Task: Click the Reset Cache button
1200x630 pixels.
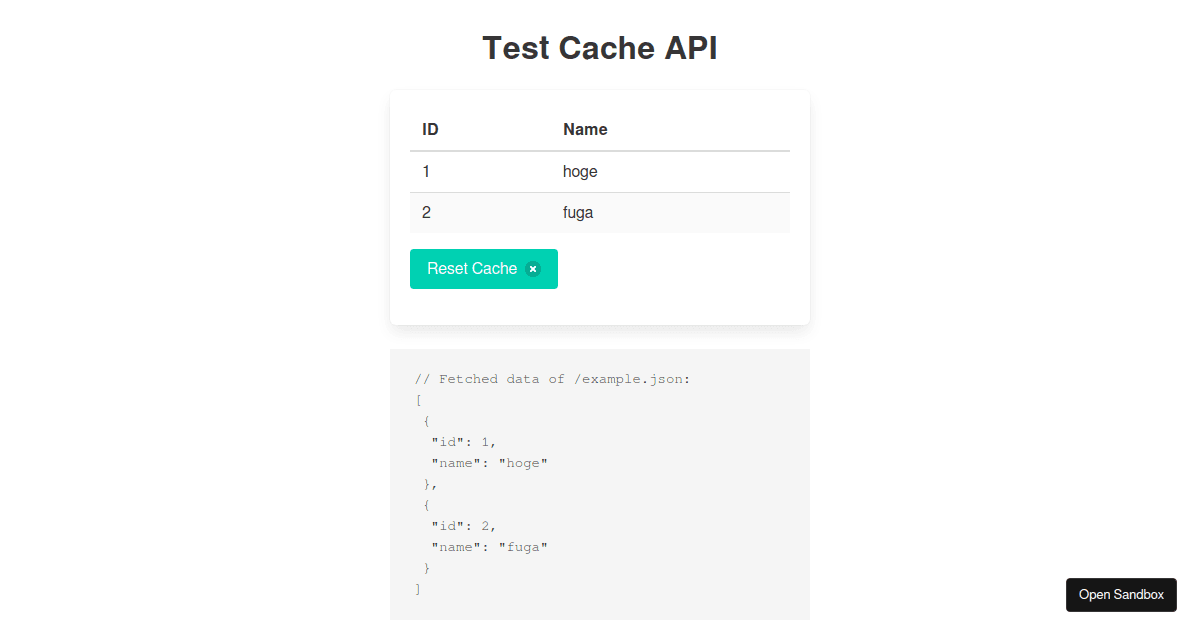Action: tap(472, 269)
